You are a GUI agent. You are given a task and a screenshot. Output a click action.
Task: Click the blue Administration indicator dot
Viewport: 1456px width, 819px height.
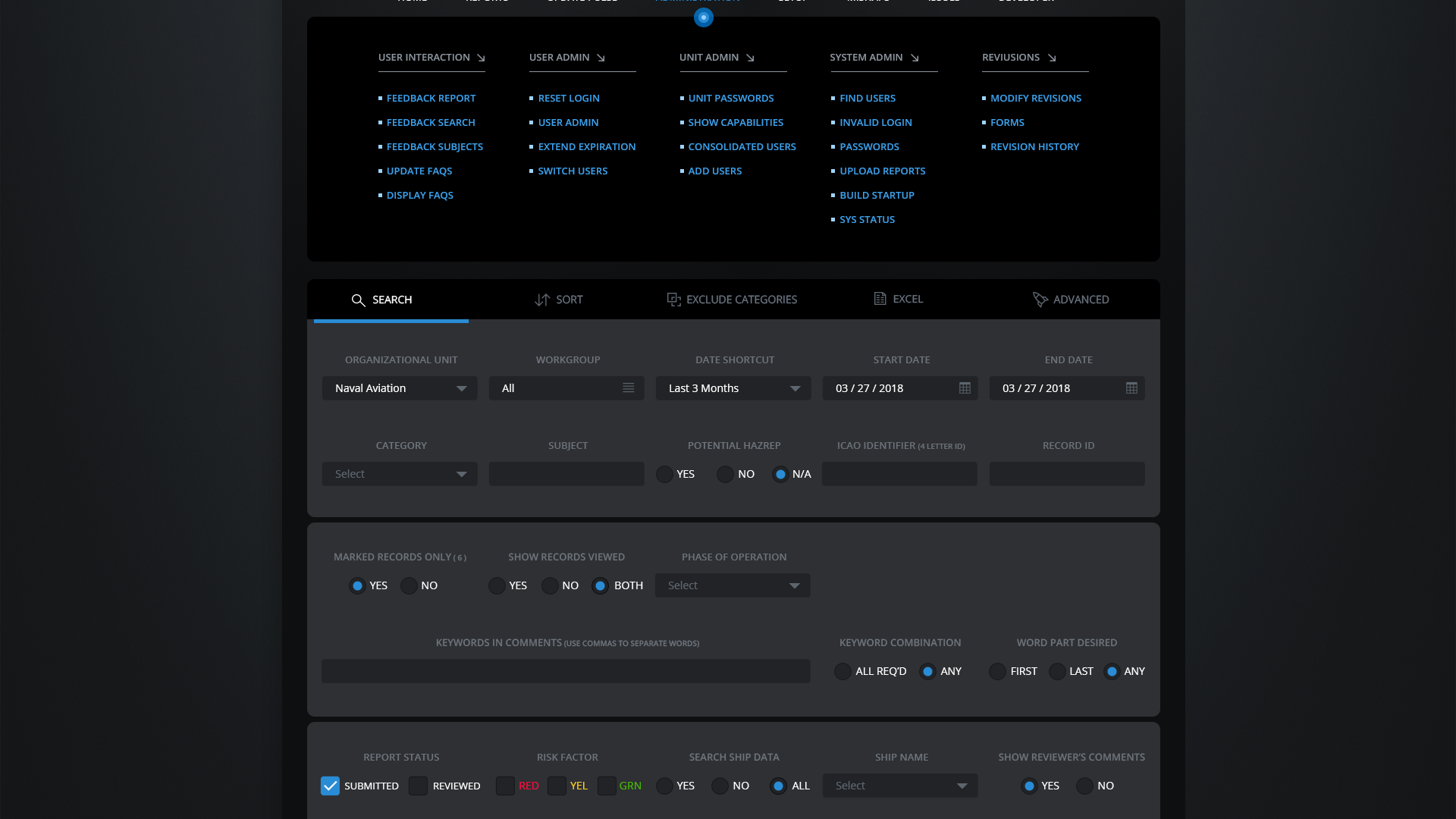point(704,17)
